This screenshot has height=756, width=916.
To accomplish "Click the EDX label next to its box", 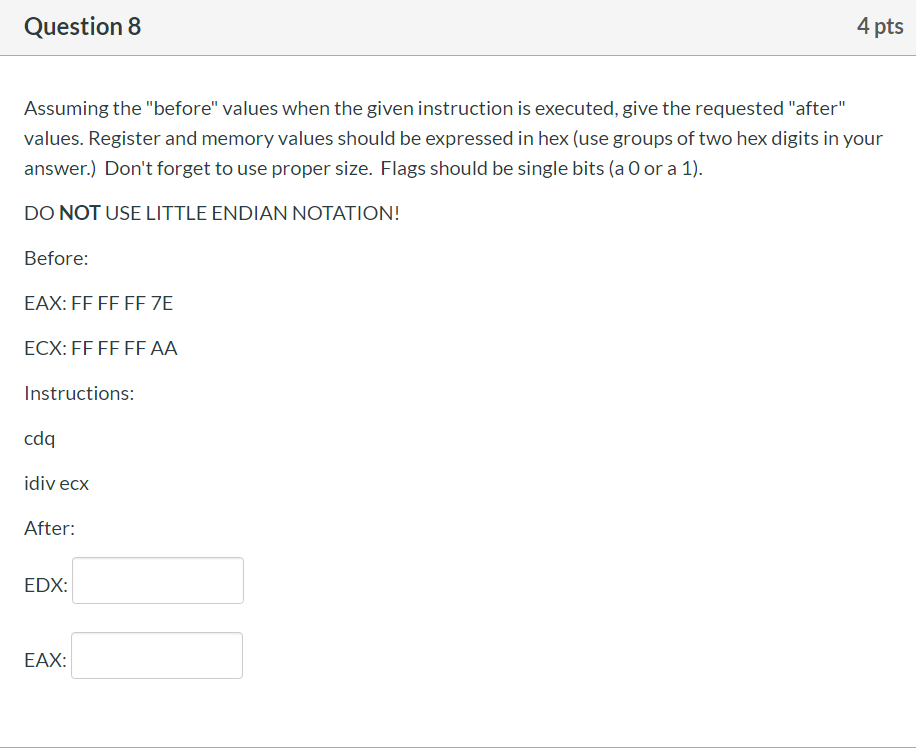I will [x=44, y=585].
